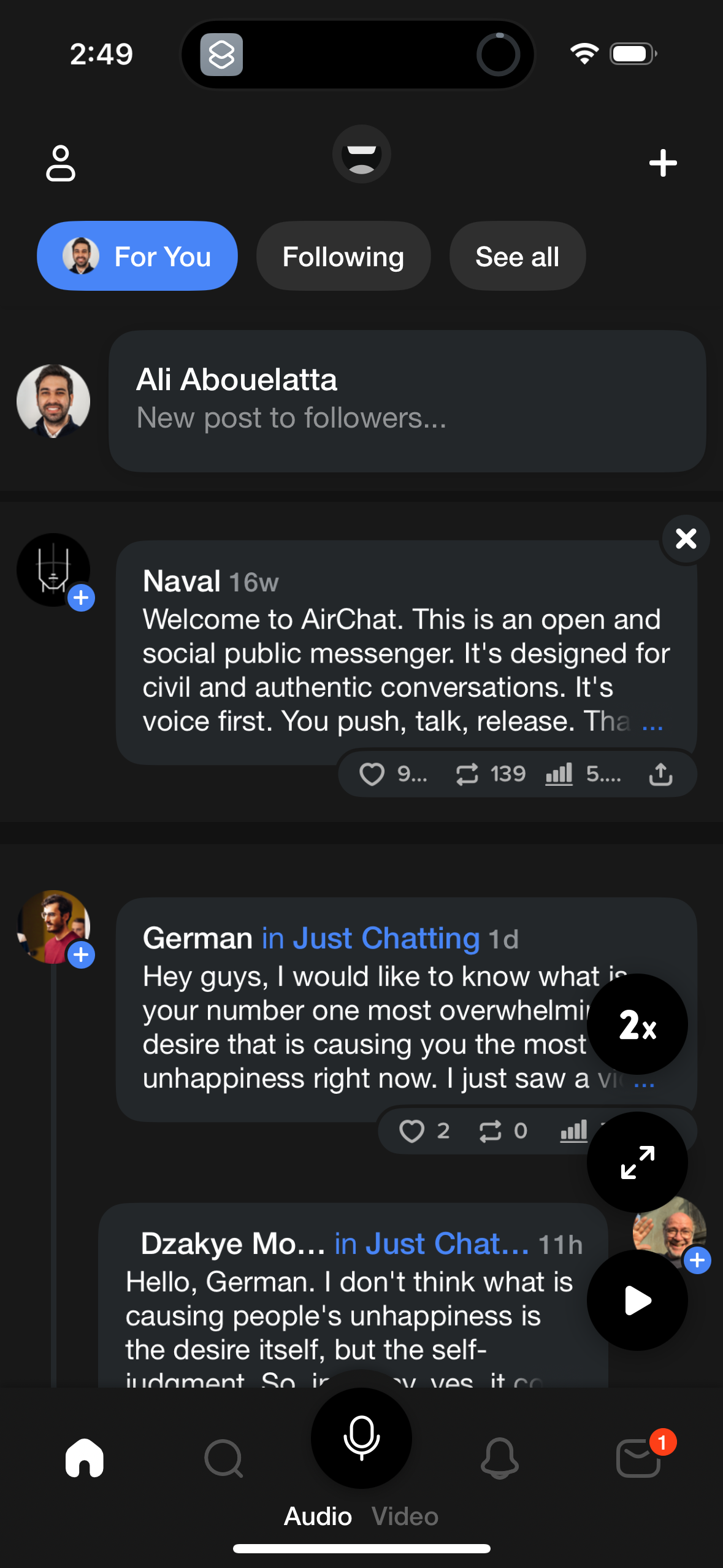Open the Just Chatting channel link
Viewport: 723px width, 1568px height.
click(x=370, y=939)
